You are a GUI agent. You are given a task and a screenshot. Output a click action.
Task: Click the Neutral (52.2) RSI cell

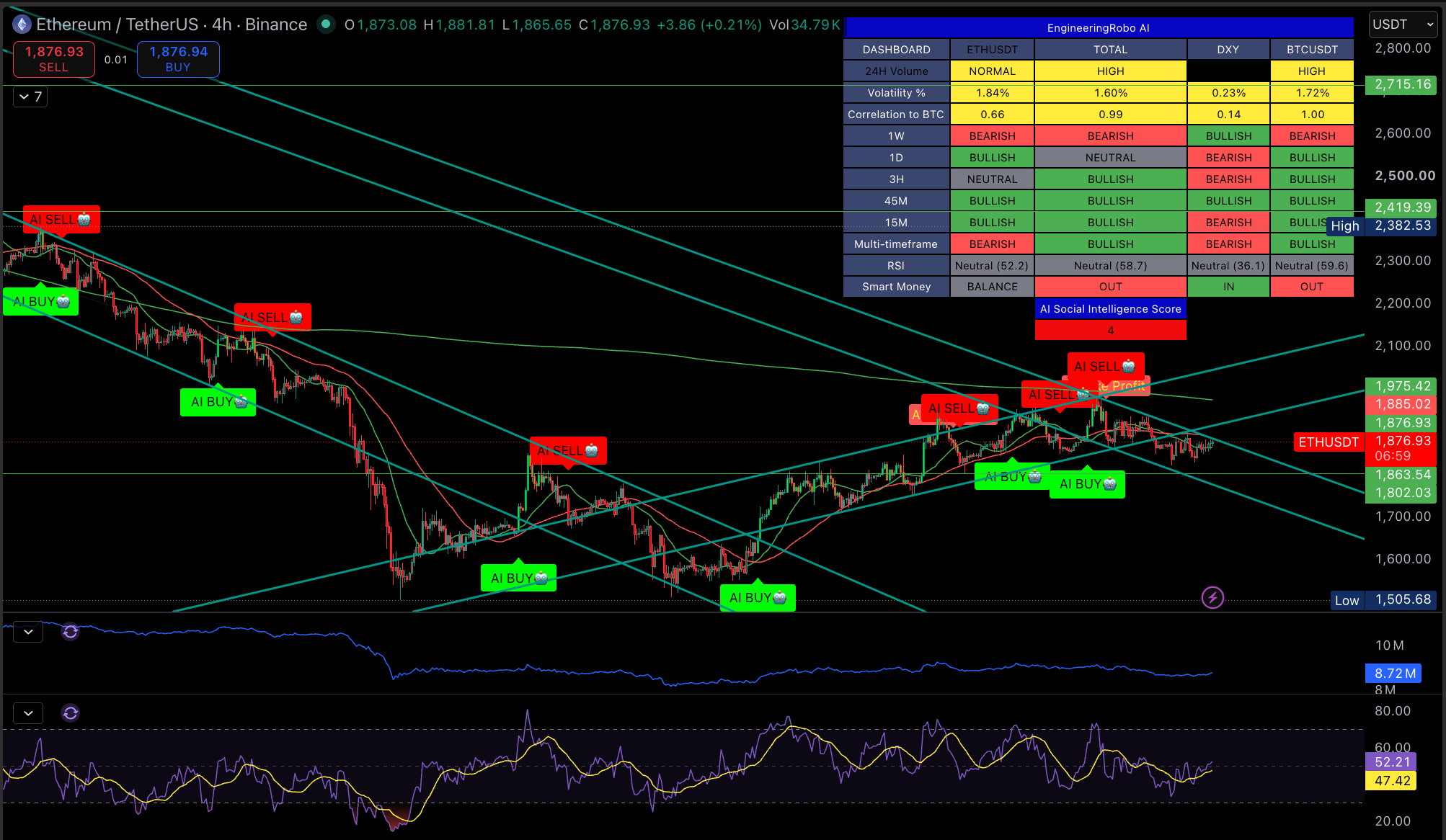pyautogui.click(x=992, y=266)
